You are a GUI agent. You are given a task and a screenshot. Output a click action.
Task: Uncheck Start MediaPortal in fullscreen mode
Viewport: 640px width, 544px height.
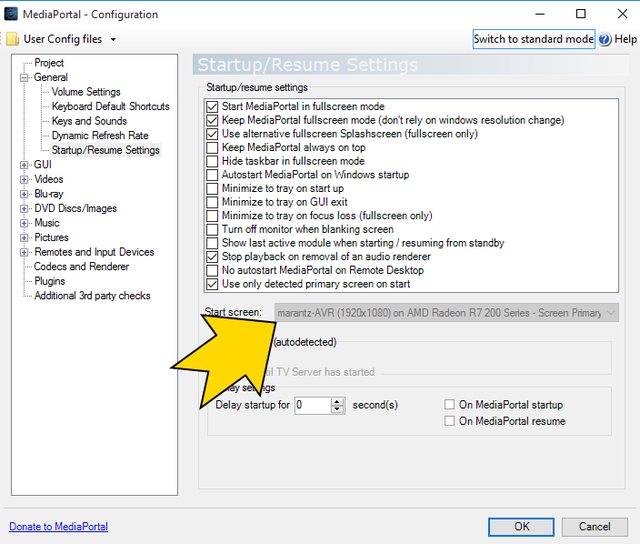[x=211, y=106]
